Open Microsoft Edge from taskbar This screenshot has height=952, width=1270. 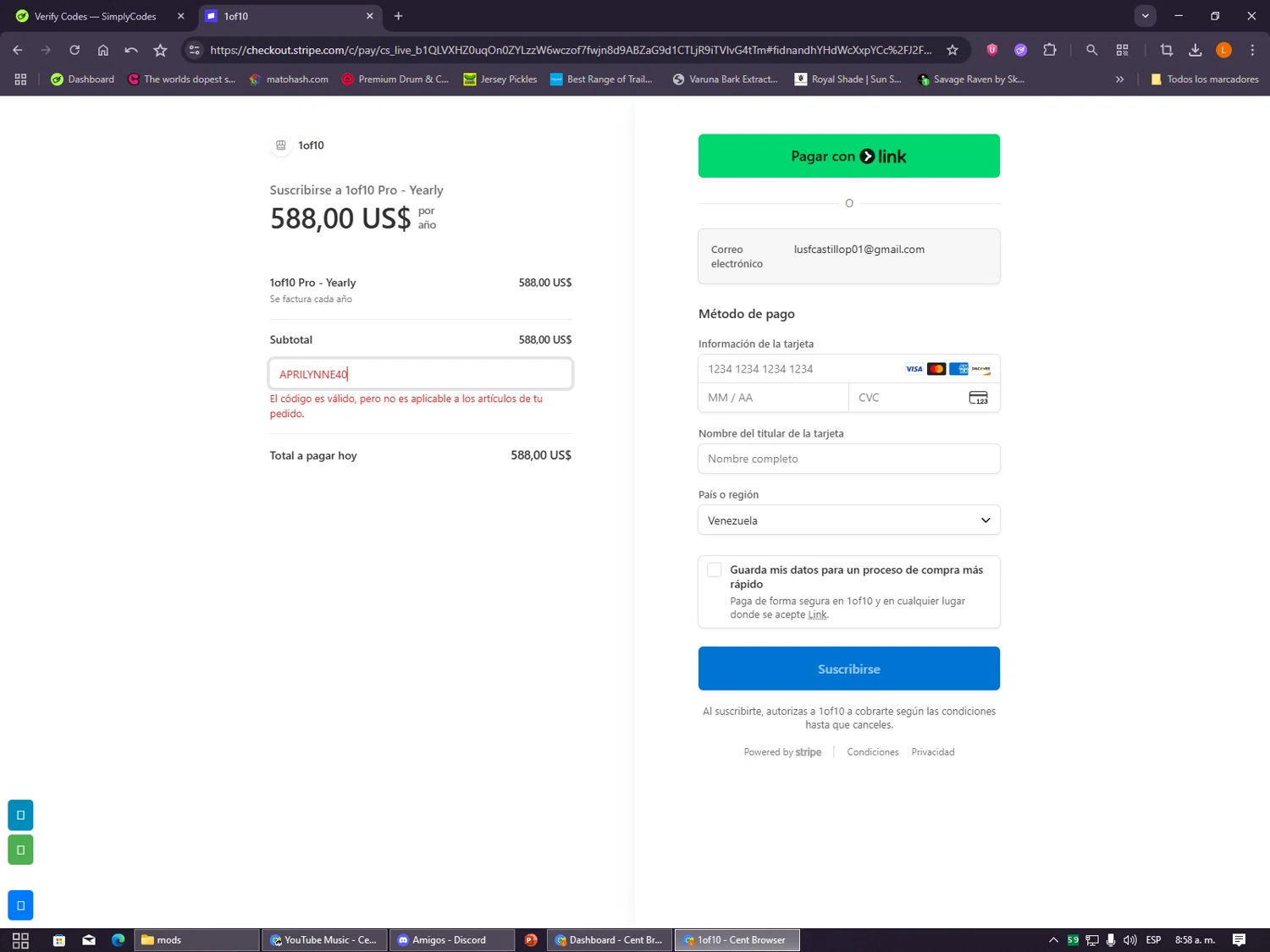pos(119,940)
